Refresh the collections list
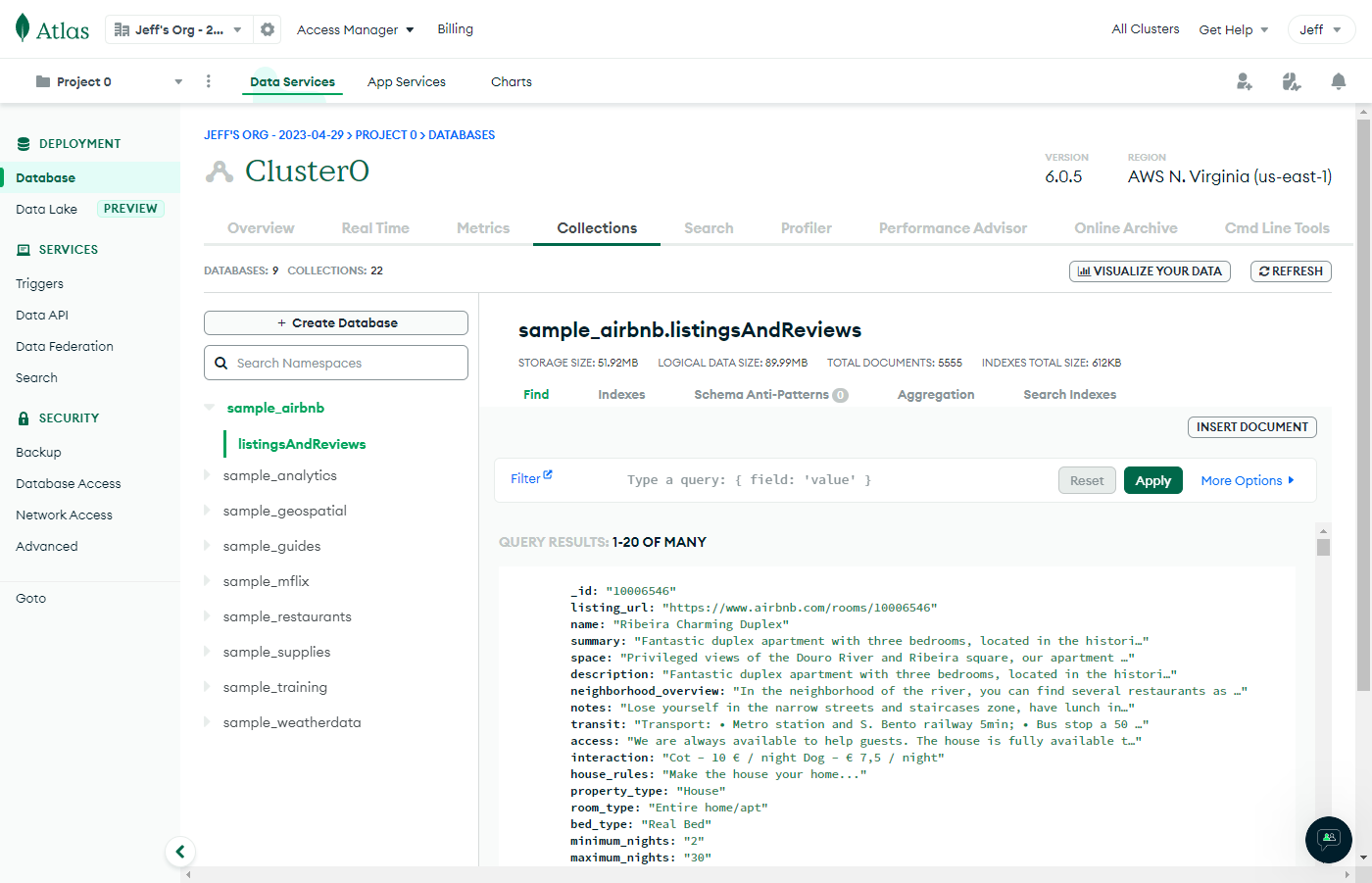1372x883 pixels. point(1291,271)
